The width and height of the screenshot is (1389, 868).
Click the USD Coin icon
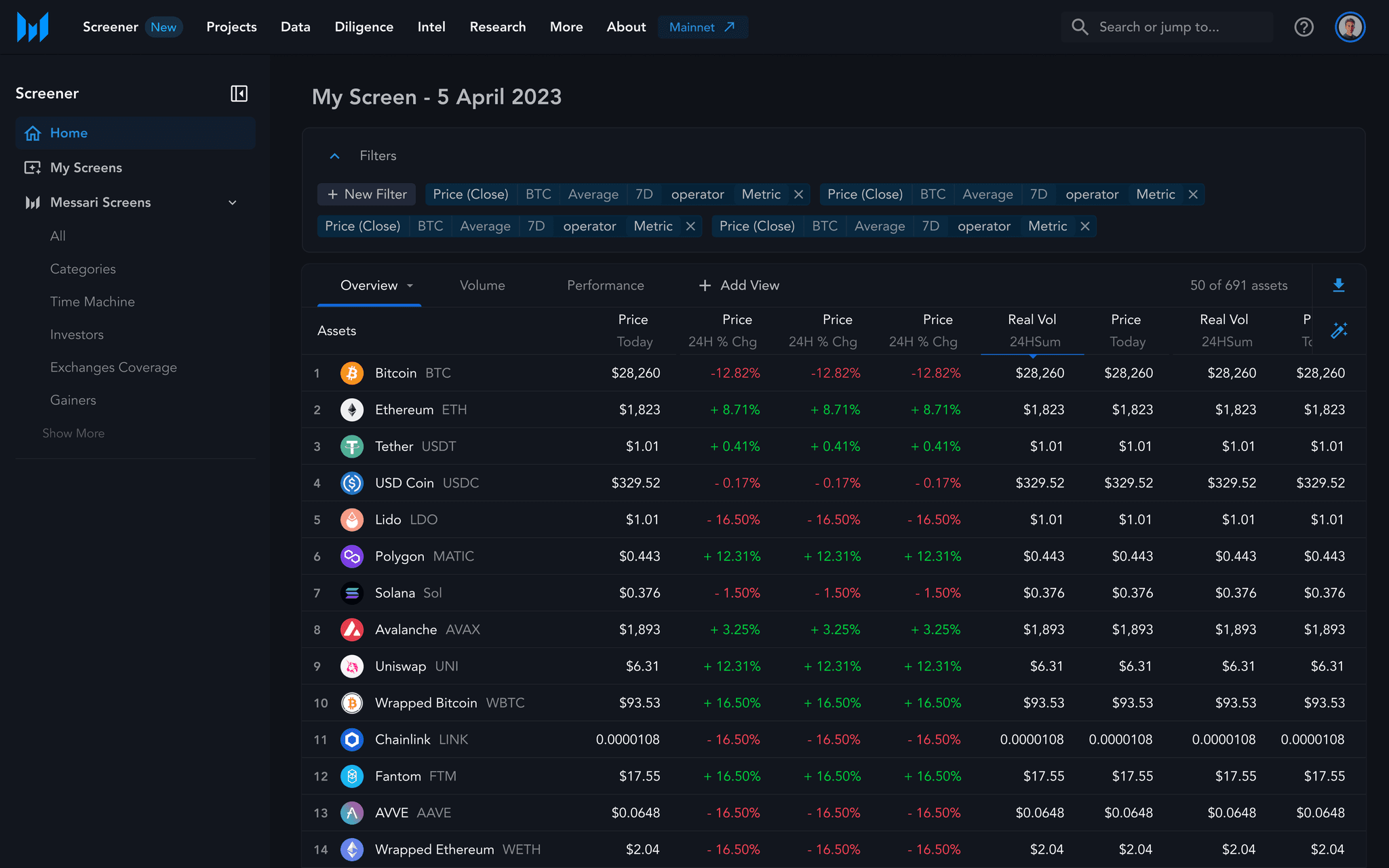(352, 483)
